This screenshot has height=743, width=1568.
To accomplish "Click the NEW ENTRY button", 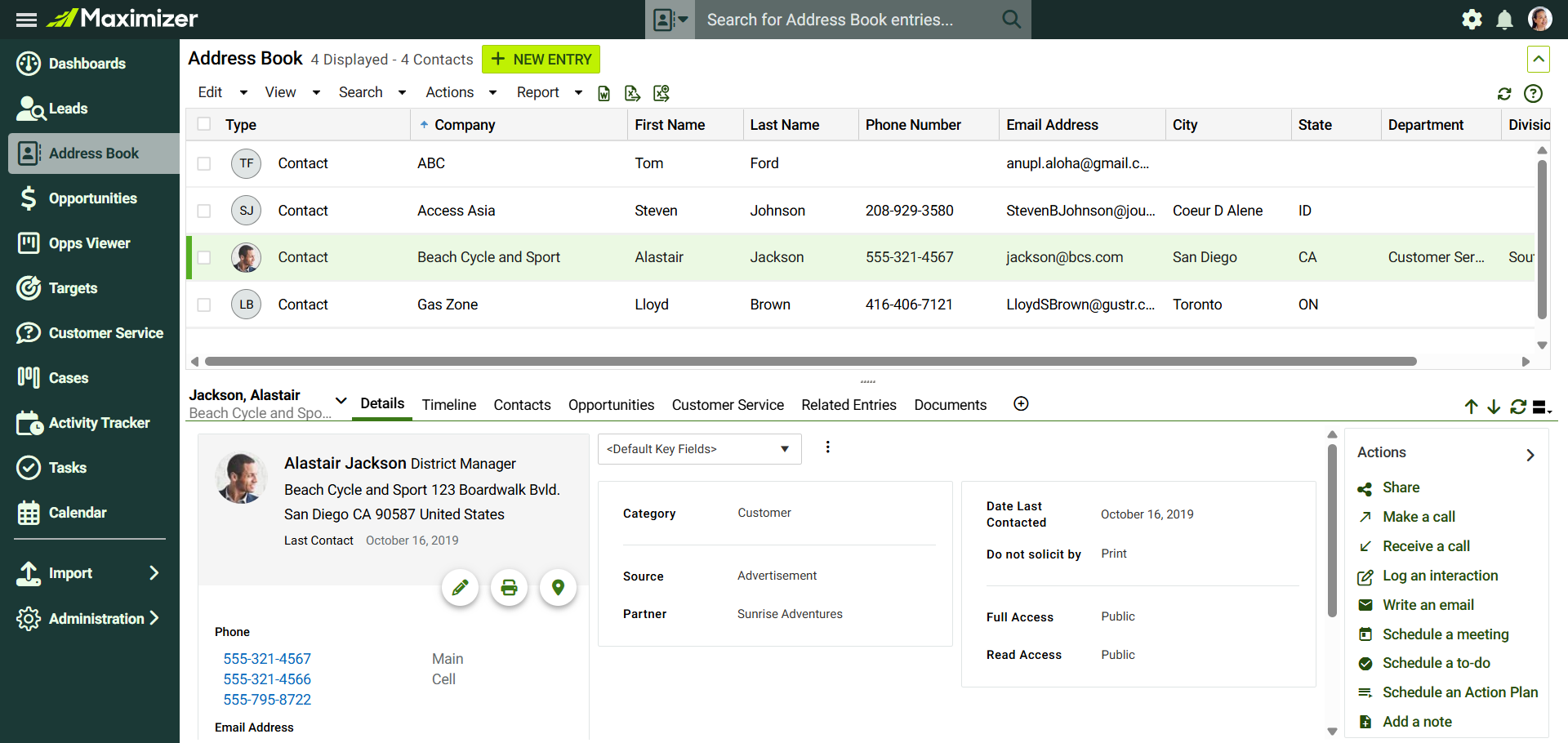I will [541, 60].
